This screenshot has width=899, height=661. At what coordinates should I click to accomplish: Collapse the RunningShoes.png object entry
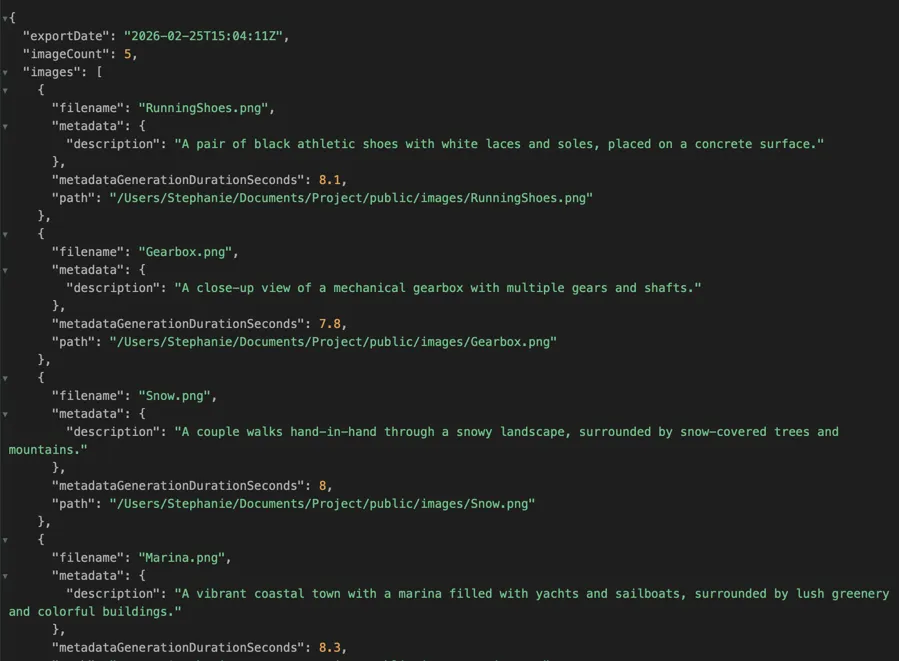22,89
